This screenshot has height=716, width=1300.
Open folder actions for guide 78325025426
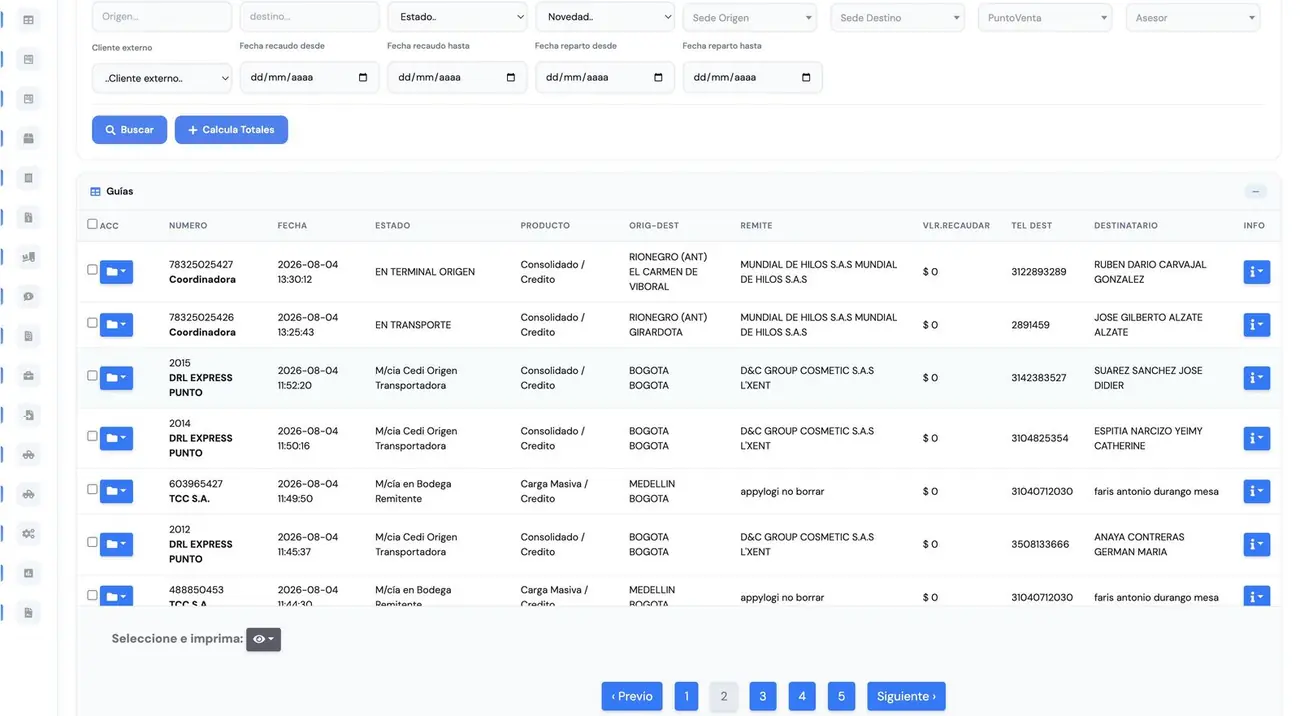tap(116, 324)
